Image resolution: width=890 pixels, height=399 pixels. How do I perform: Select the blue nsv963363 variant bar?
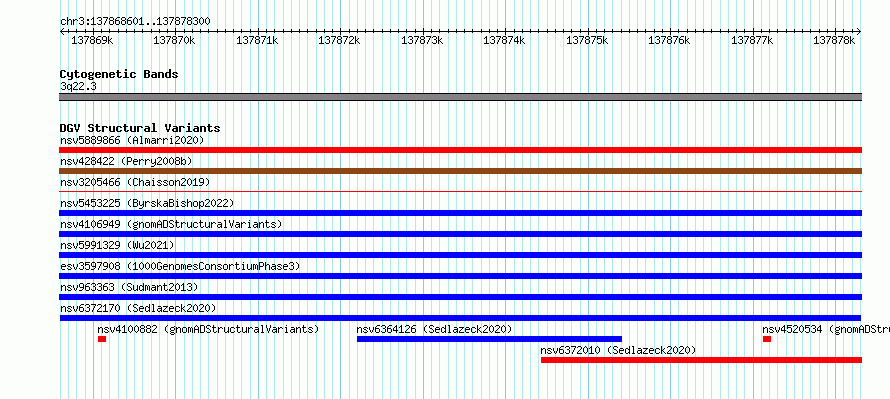pyautogui.click(x=460, y=297)
